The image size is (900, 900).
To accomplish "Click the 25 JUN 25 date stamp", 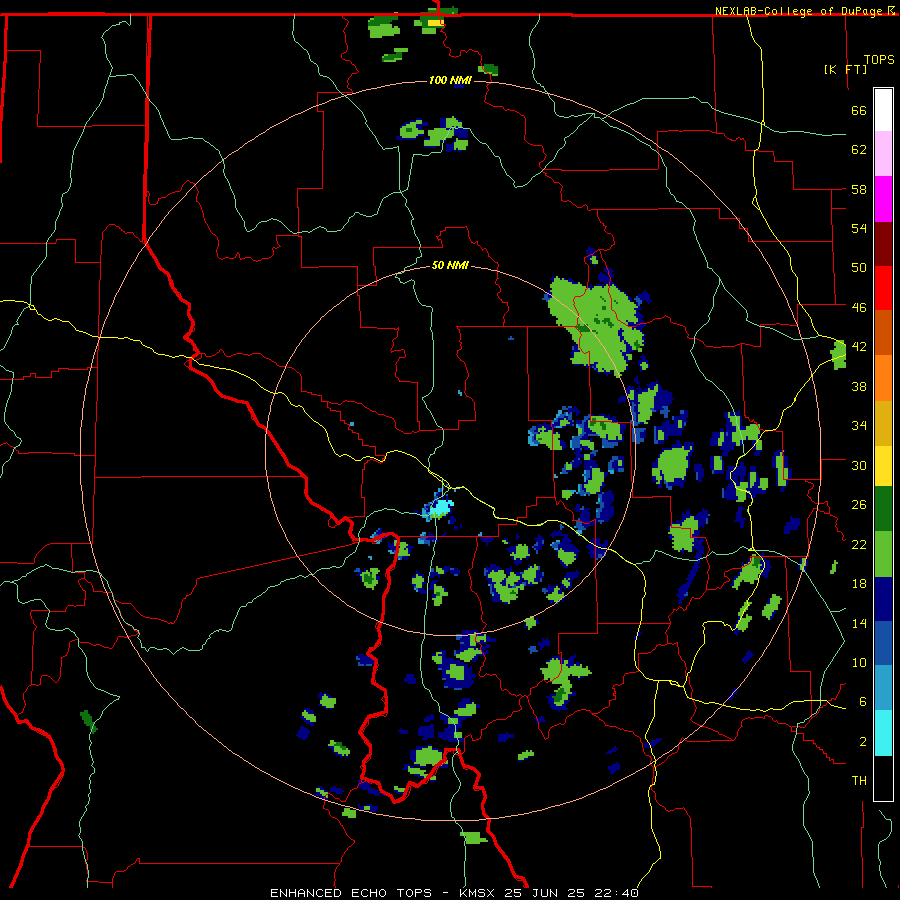I will tap(544, 893).
